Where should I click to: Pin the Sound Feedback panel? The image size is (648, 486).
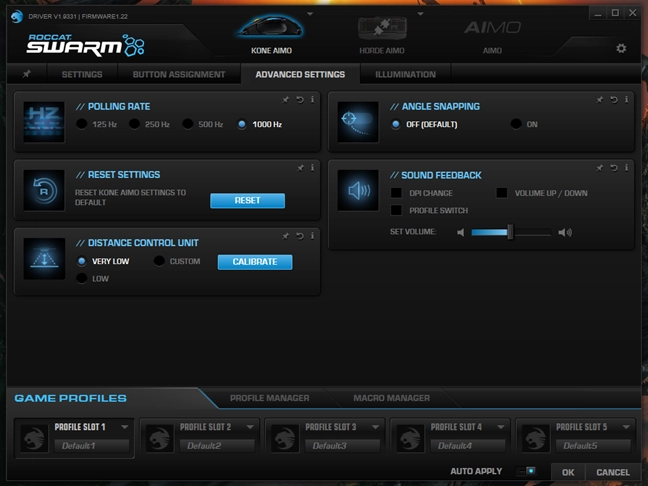tap(600, 168)
